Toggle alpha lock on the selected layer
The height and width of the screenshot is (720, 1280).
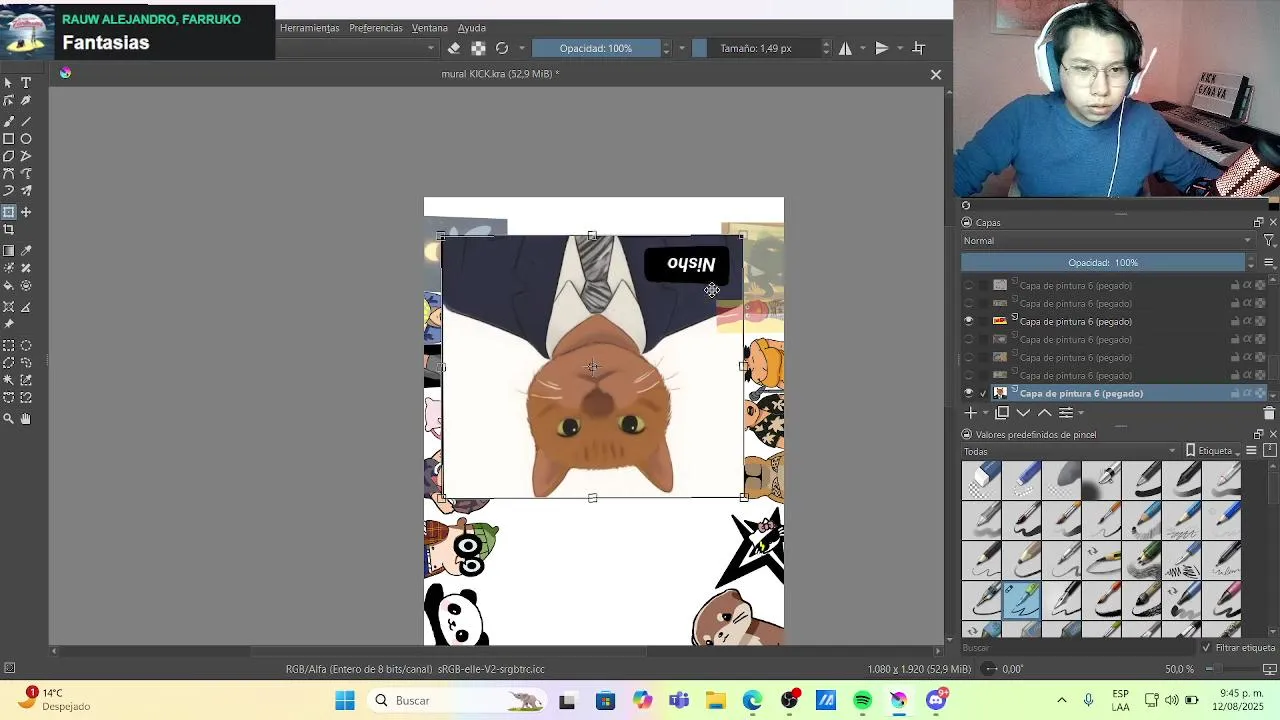coord(1259,393)
